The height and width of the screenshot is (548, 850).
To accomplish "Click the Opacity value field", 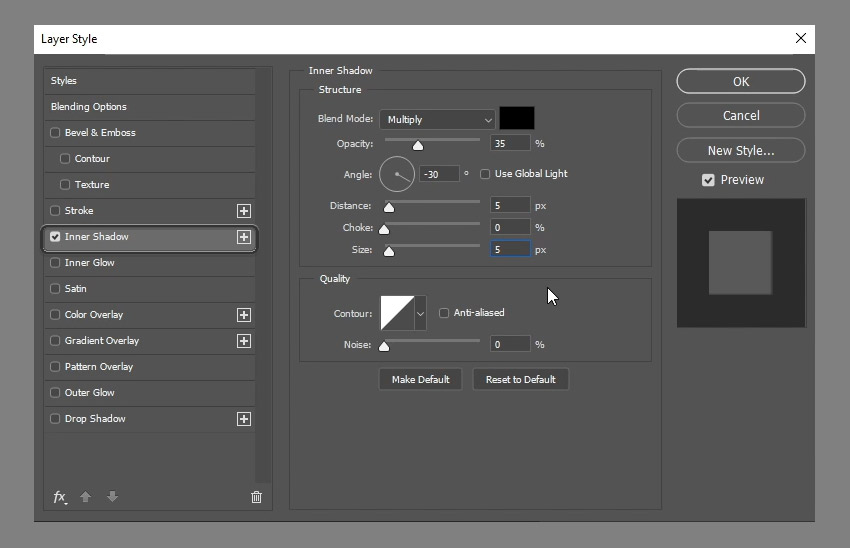I will coord(510,144).
